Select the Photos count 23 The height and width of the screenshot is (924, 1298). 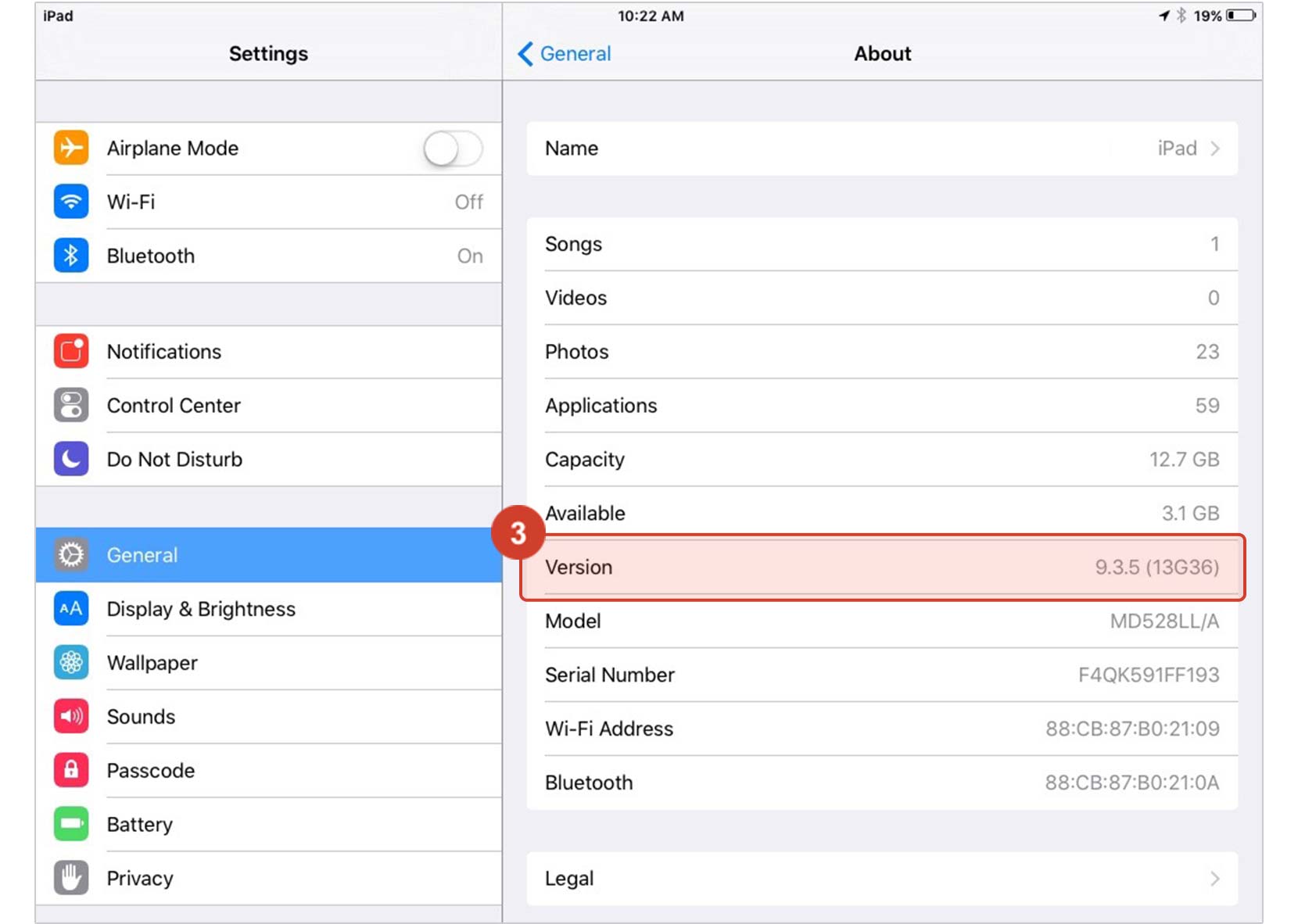pyautogui.click(x=1207, y=352)
